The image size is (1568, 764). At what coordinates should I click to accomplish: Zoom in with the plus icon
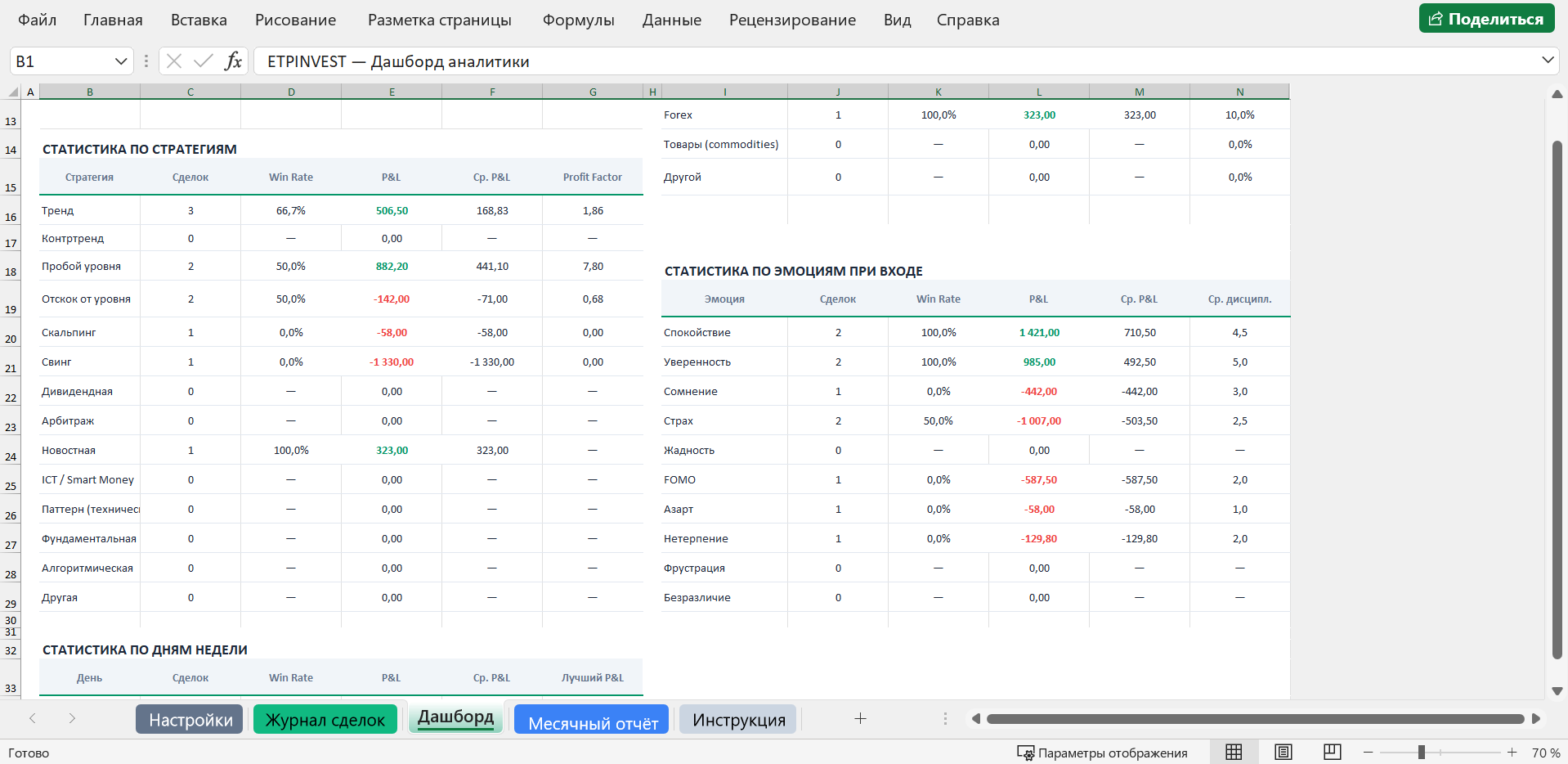[x=1512, y=753]
